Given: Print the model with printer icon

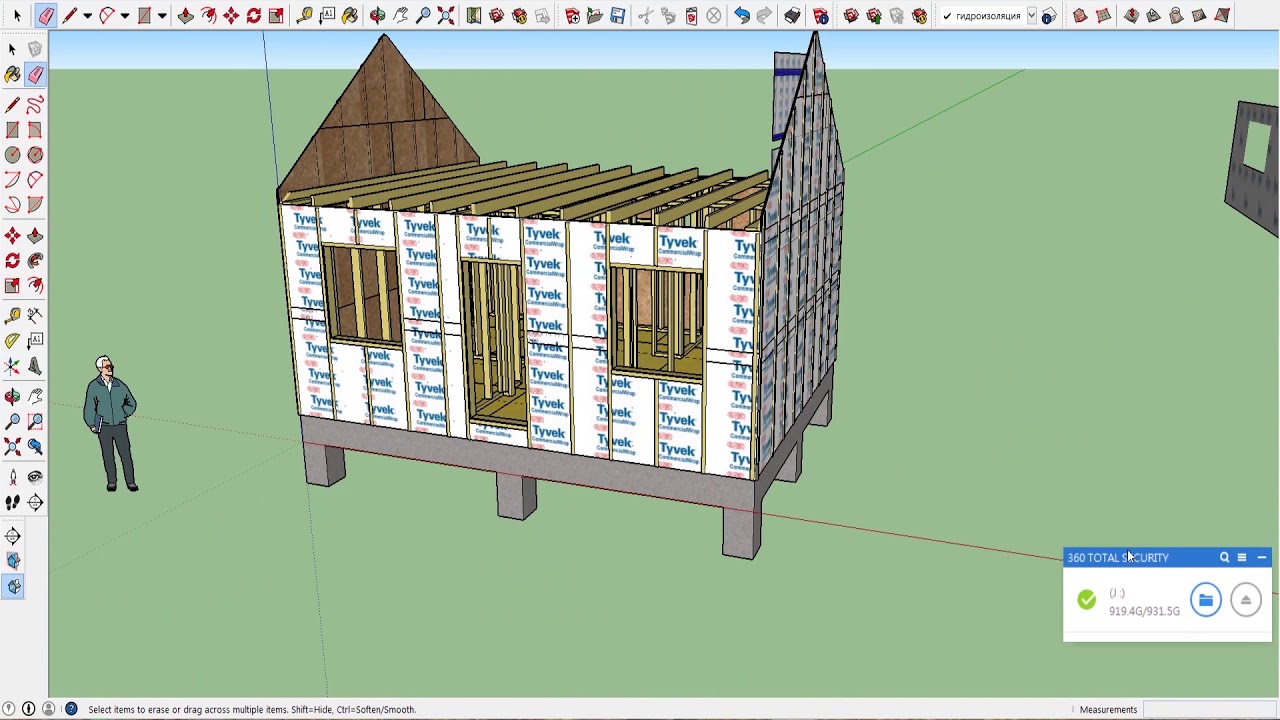Looking at the screenshot, I should pyautogui.click(x=792, y=15).
